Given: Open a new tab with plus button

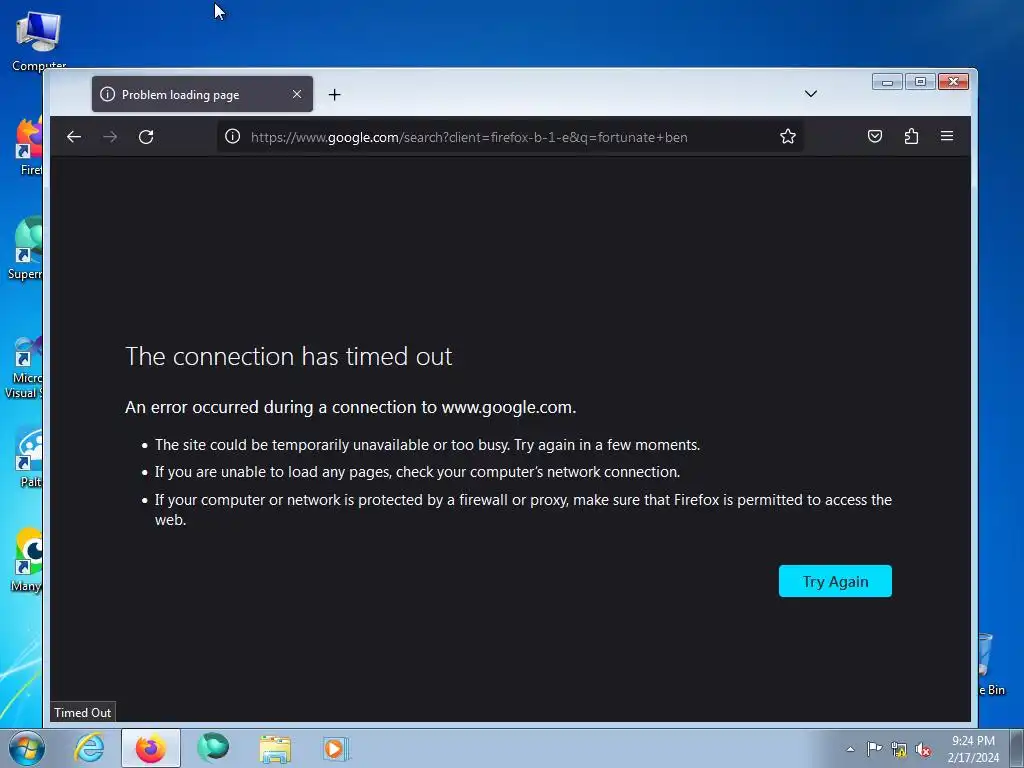Looking at the screenshot, I should tap(334, 95).
